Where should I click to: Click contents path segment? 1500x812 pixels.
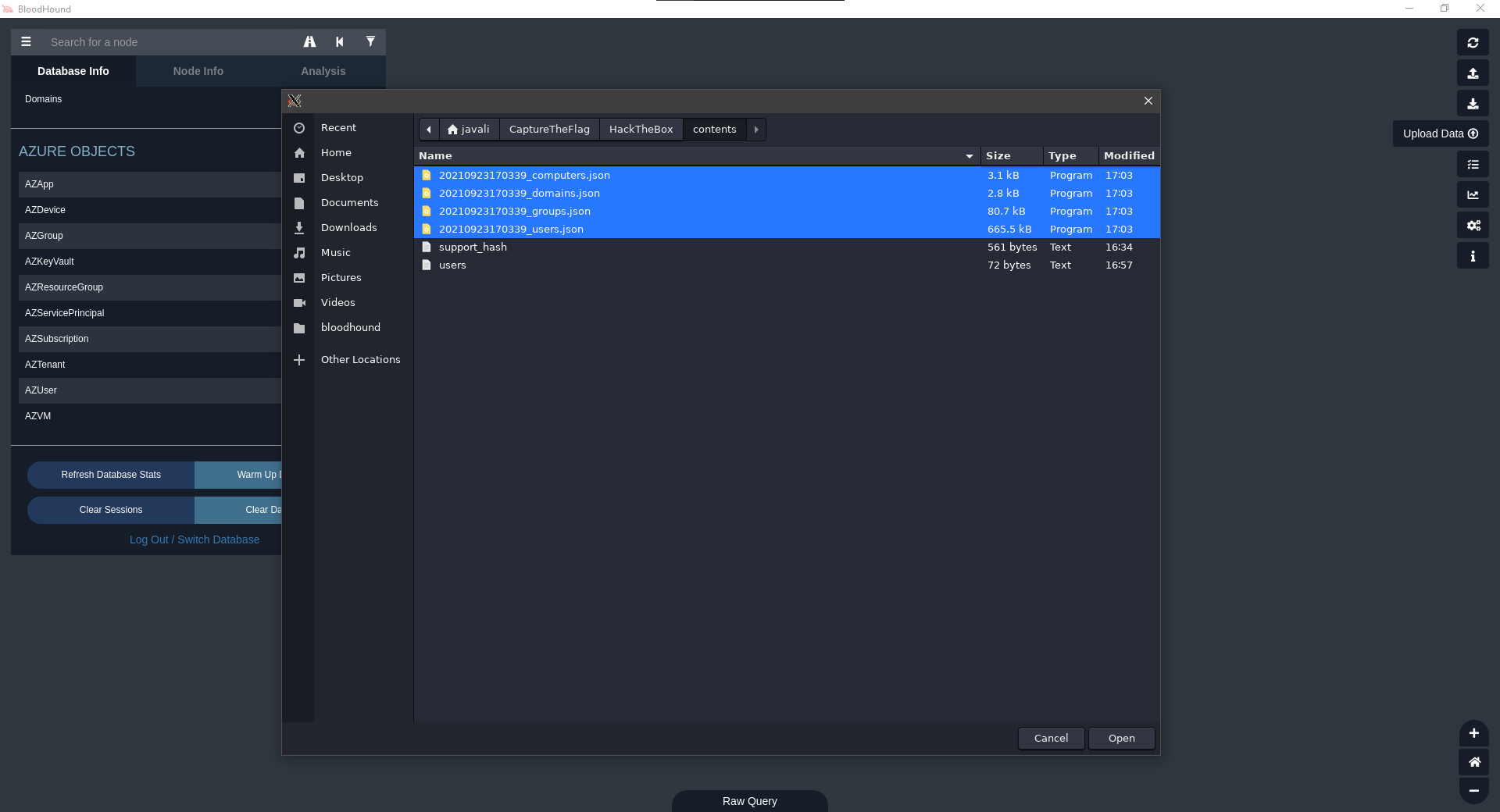coord(714,130)
